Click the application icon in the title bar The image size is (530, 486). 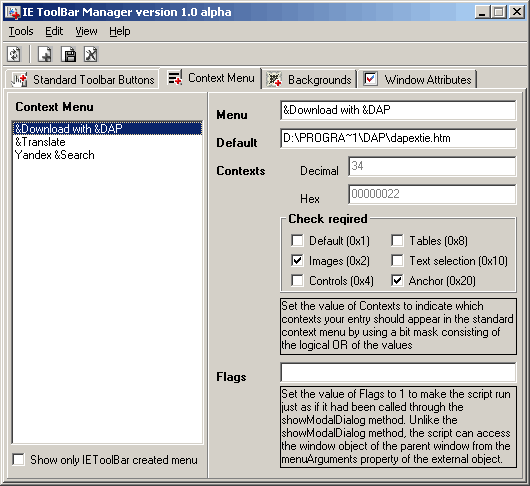point(13,12)
